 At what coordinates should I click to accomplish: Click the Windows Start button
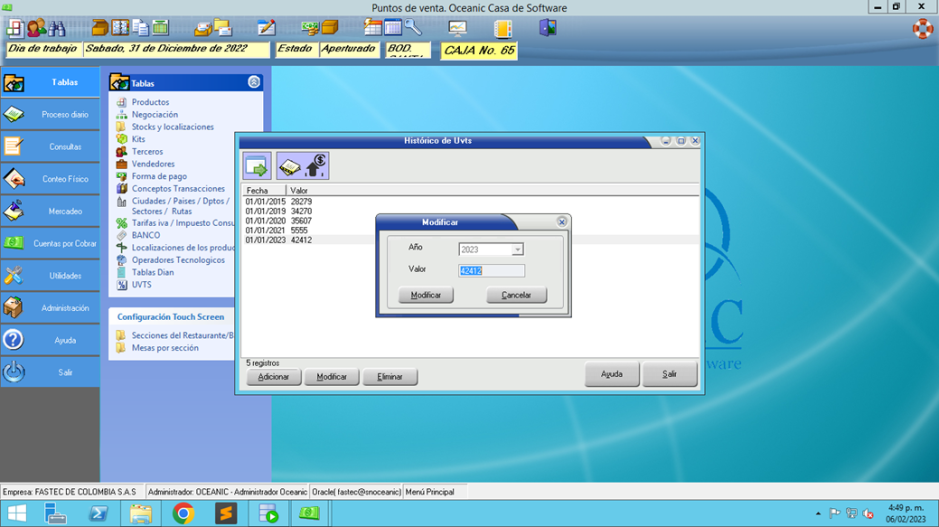[x=17, y=513]
